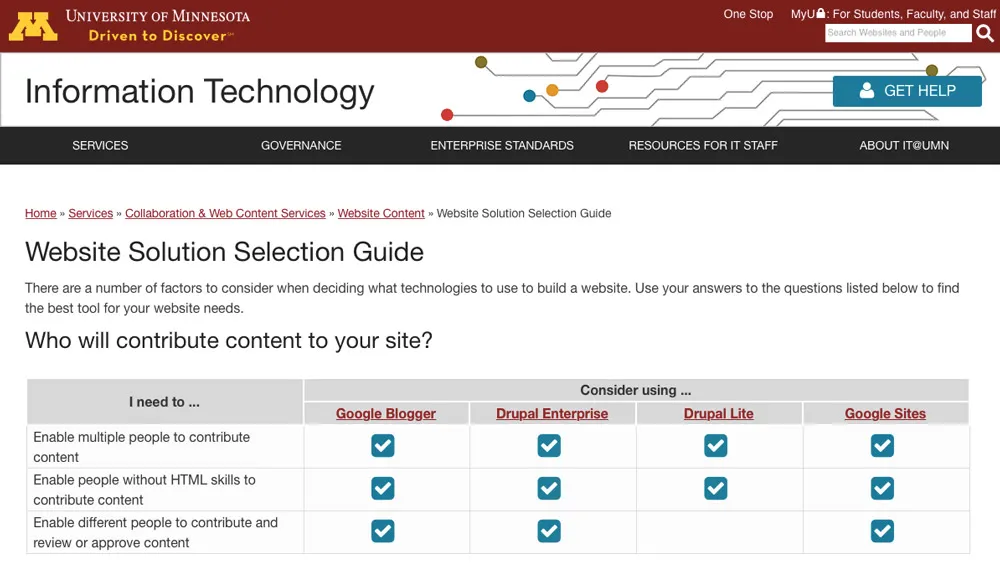1000x567 pixels.
Task: Click the Information Technology site title
Action: tap(200, 91)
